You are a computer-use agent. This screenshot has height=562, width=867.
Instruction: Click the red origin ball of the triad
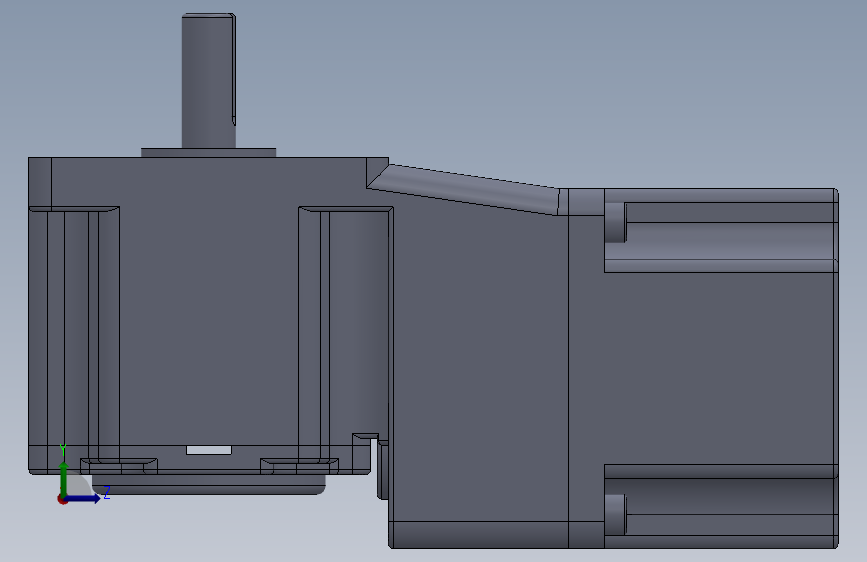62,499
